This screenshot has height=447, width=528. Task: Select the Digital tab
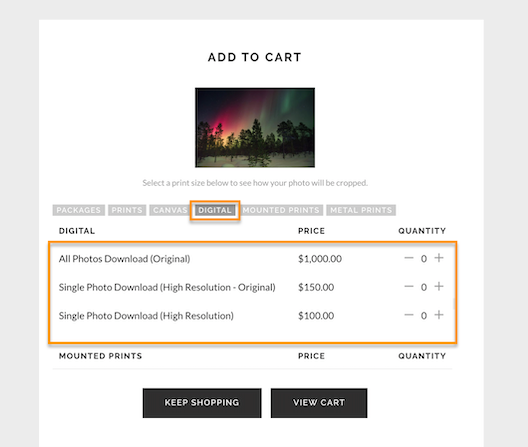215,210
